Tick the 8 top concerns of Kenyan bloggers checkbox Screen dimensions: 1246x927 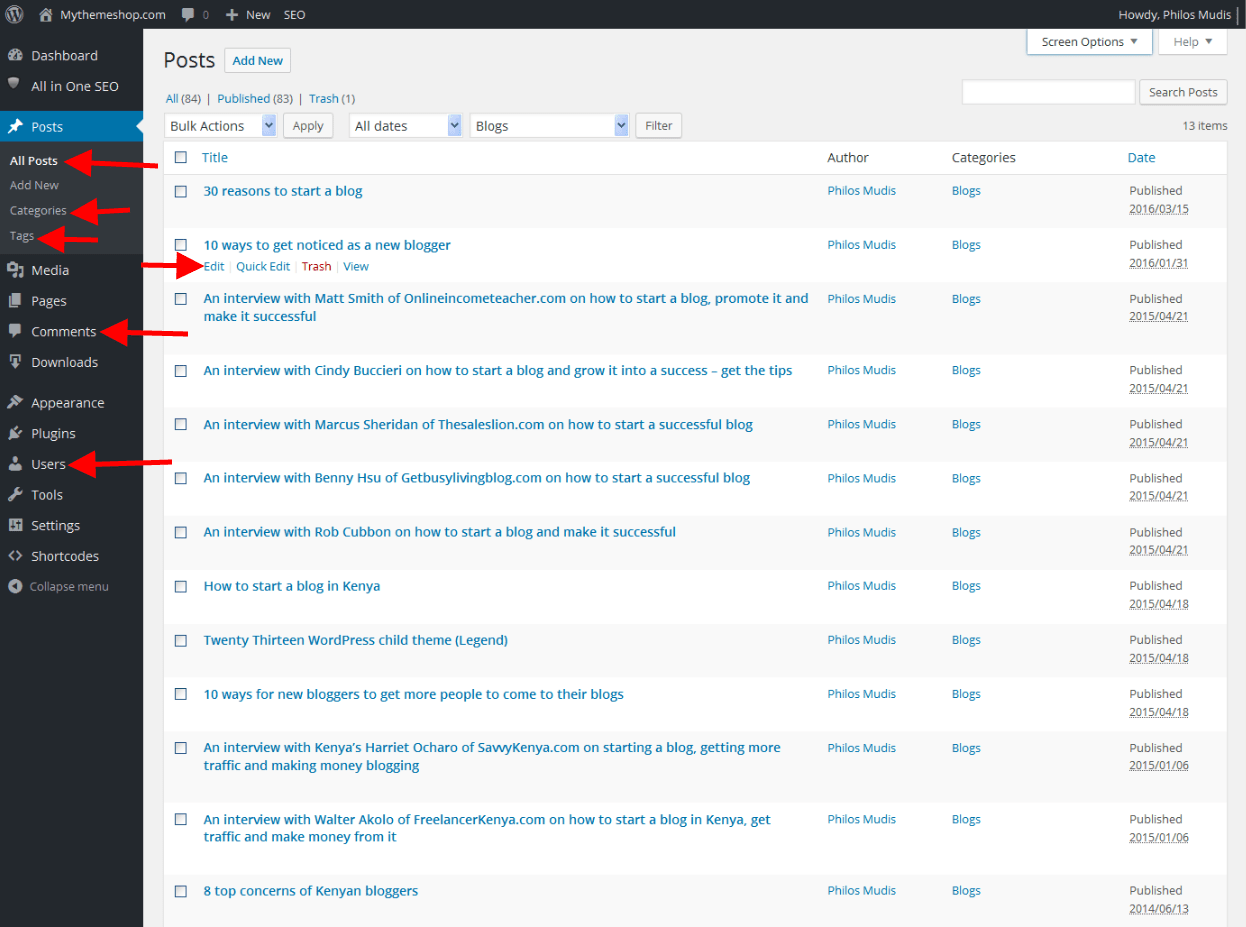181,891
